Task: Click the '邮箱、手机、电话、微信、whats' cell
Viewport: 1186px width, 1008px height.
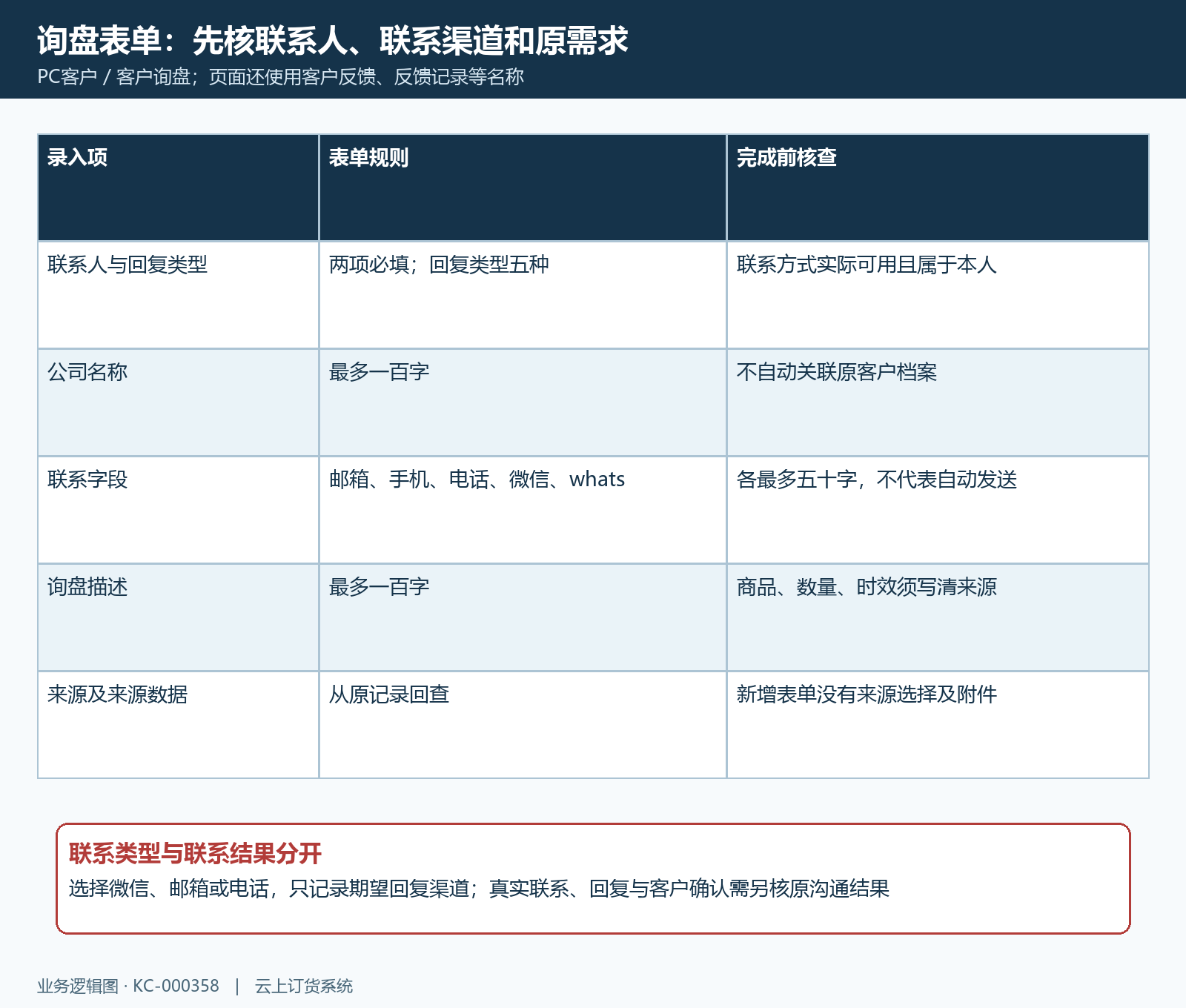Action: [x=523, y=510]
